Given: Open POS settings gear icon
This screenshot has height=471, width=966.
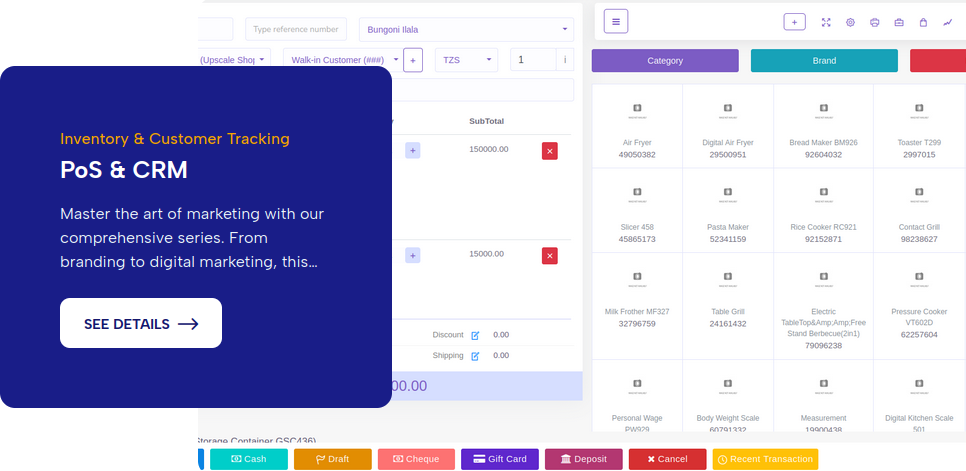Looking at the screenshot, I should (850, 22).
